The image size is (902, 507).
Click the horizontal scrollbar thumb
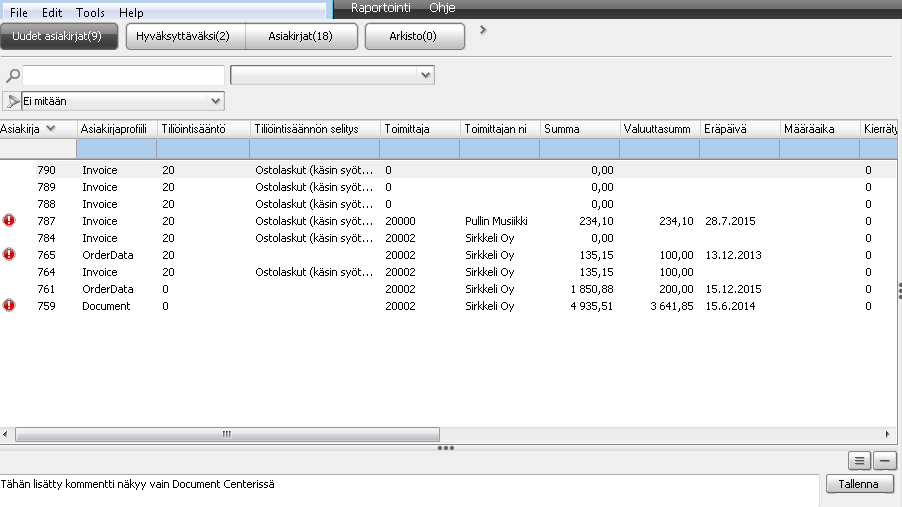click(227, 434)
